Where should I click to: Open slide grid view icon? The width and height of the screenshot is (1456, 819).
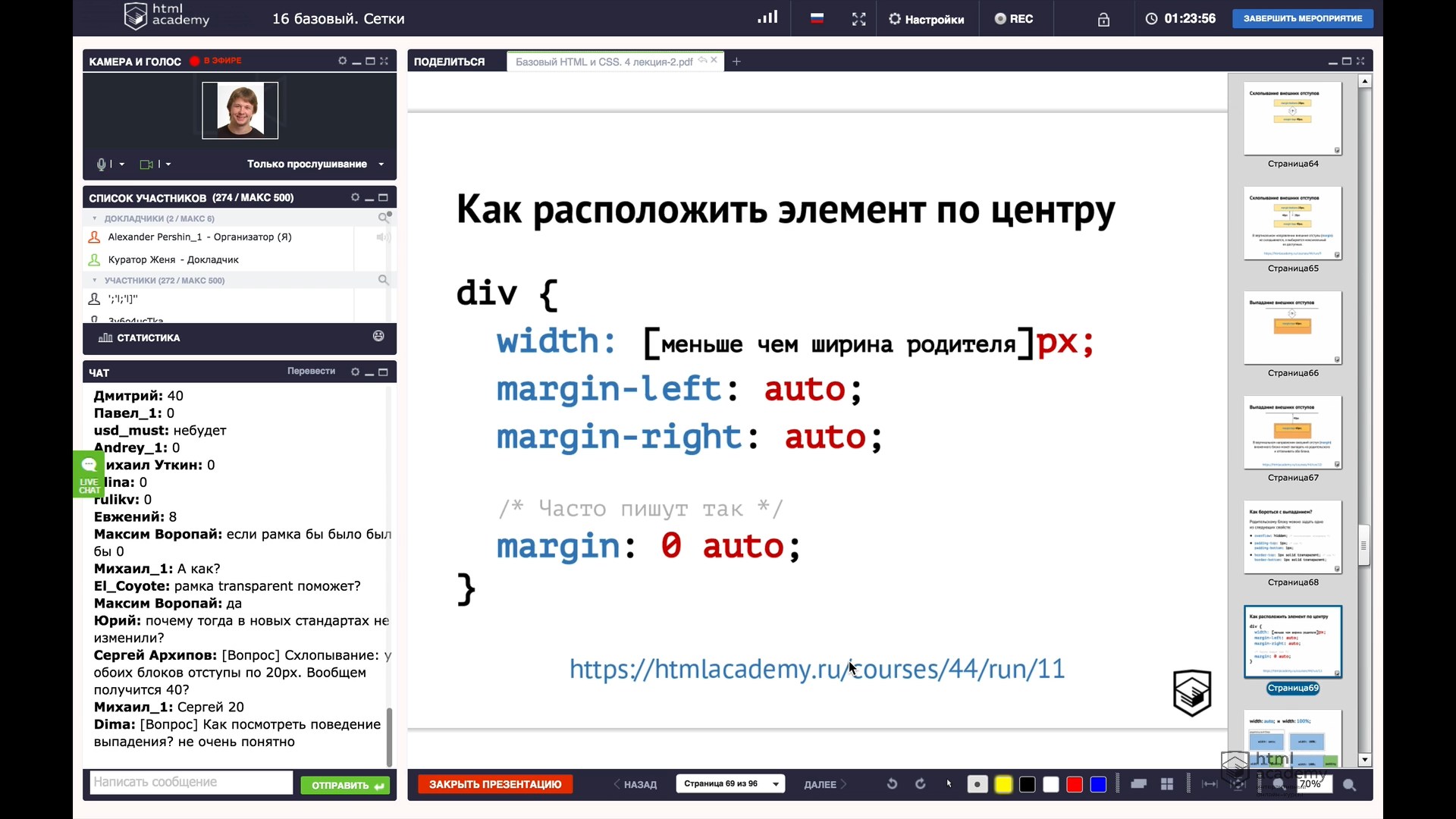1167,784
